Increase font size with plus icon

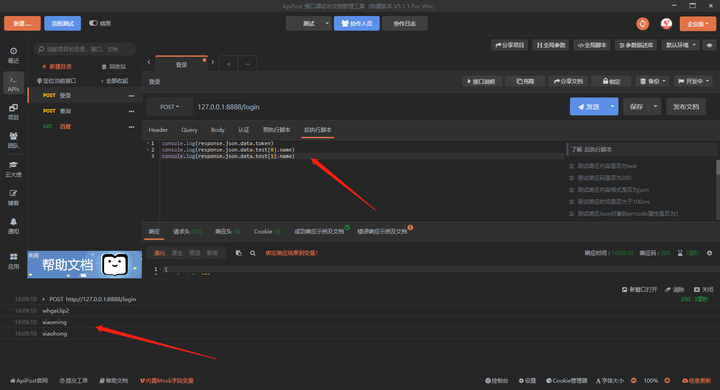click(x=667, y=380)
